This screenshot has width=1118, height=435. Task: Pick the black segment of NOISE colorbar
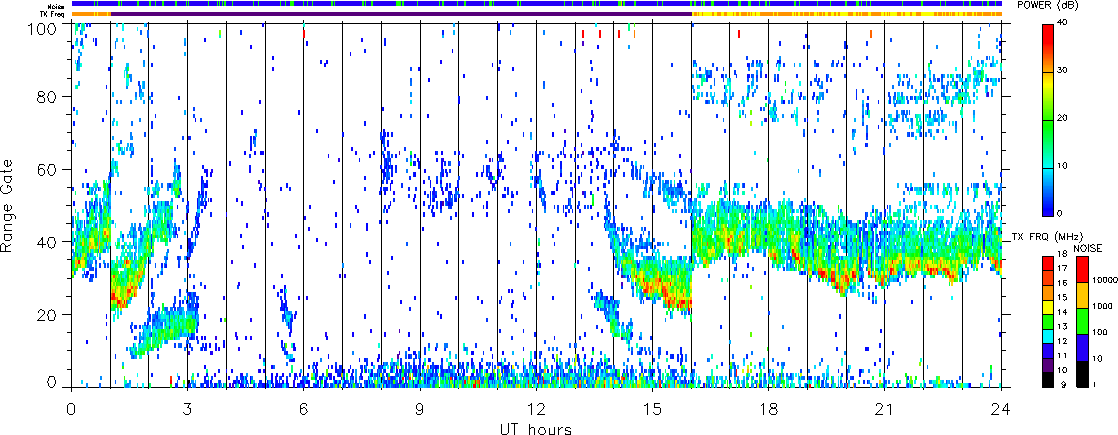(x=1082, y=373)
